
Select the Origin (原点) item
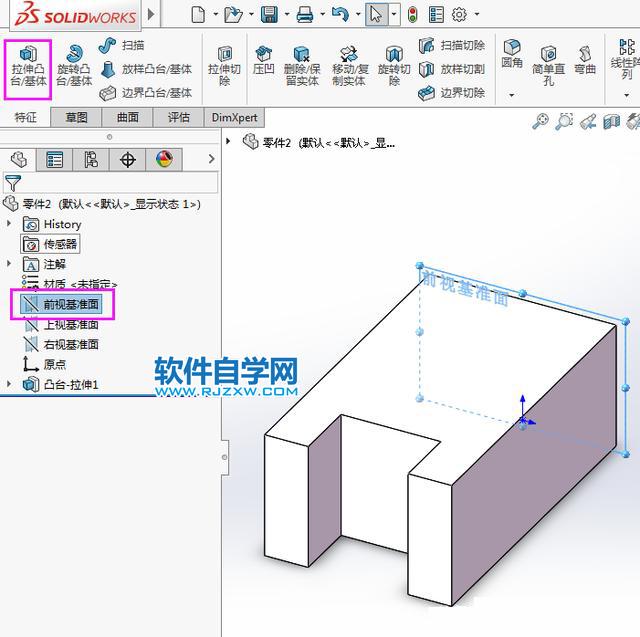[x=44, y=364]
